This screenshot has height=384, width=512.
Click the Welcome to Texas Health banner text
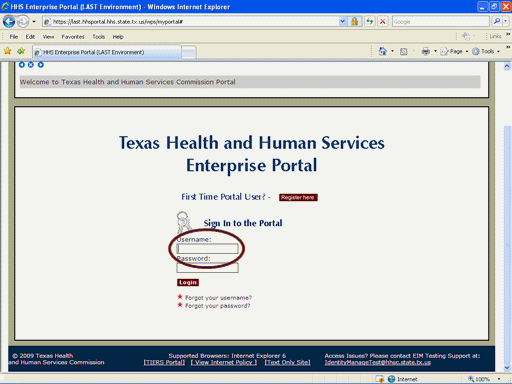[128, 82]
